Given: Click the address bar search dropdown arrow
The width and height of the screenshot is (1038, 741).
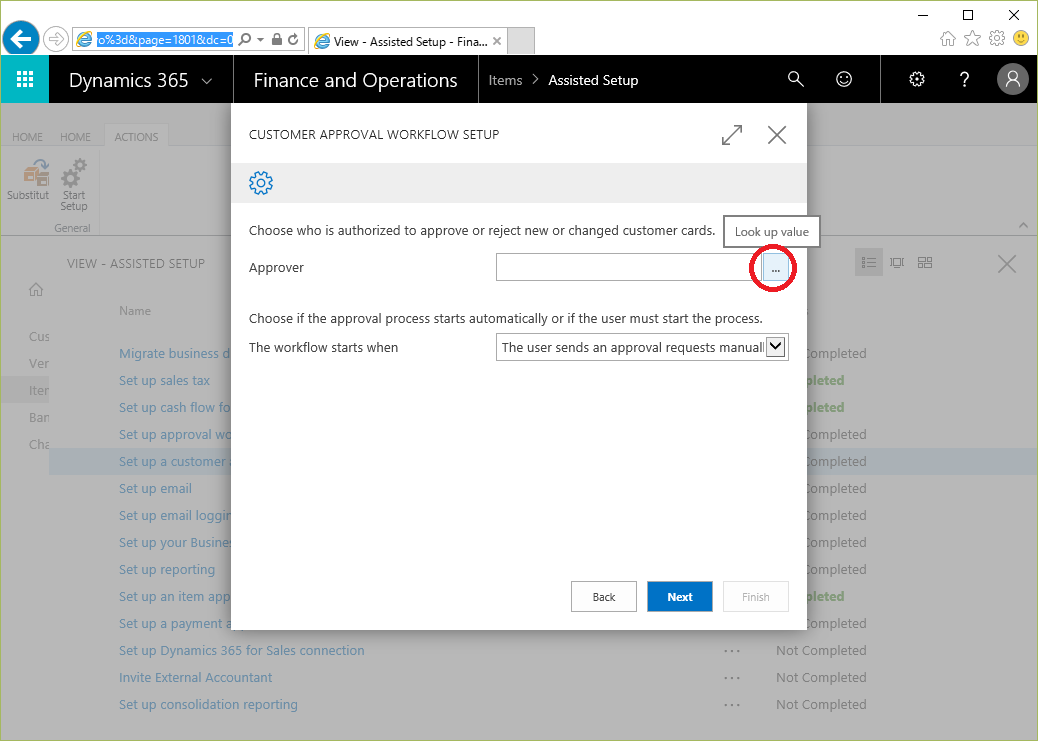Looking at the screenshot, I should (261, 40).
